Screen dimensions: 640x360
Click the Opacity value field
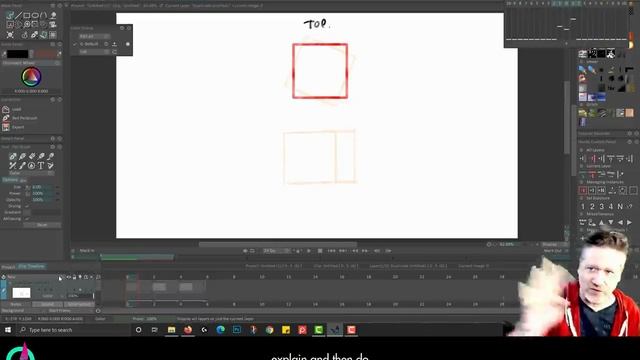(42, 200)
